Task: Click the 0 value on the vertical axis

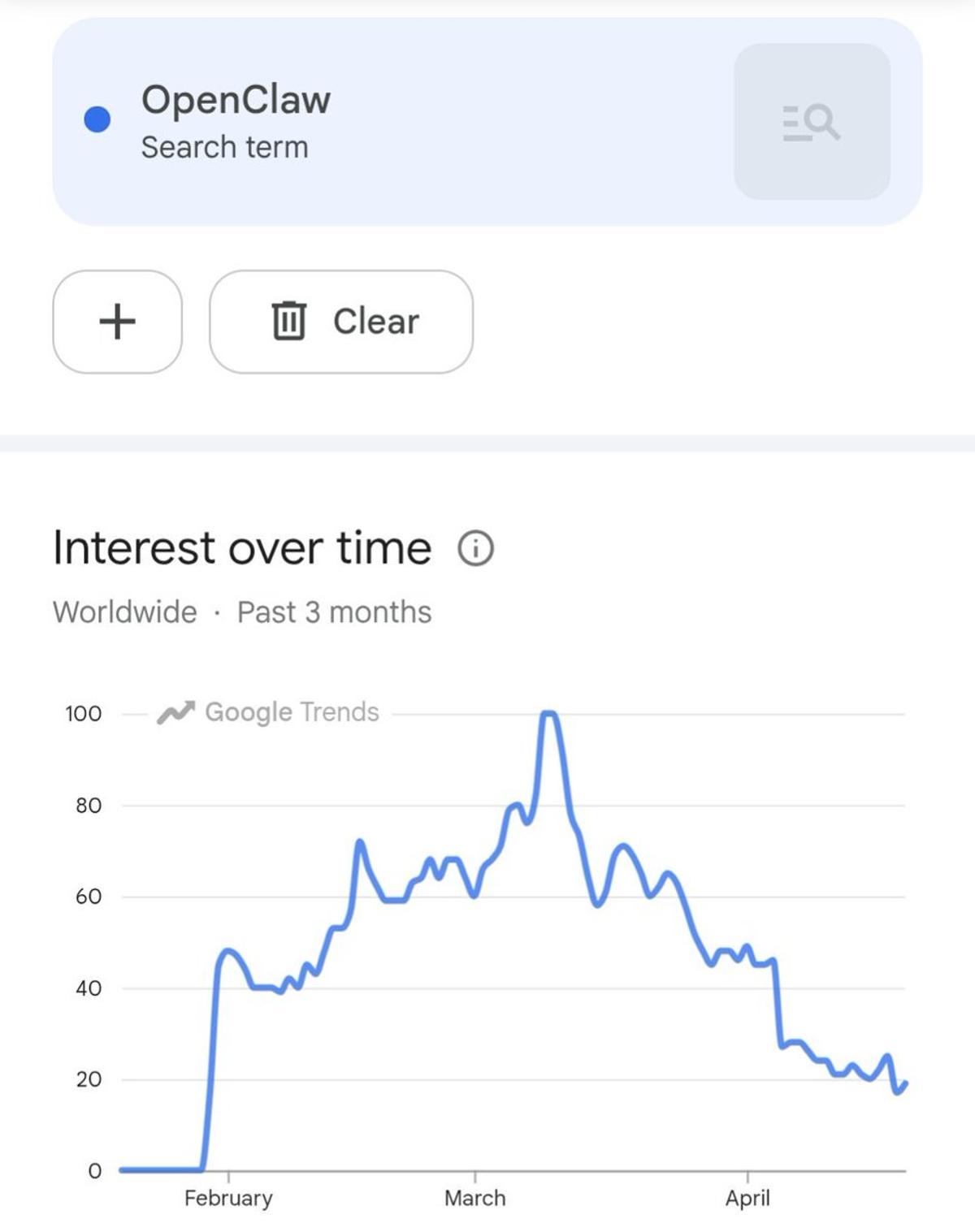Action: tap(94, 1170)
